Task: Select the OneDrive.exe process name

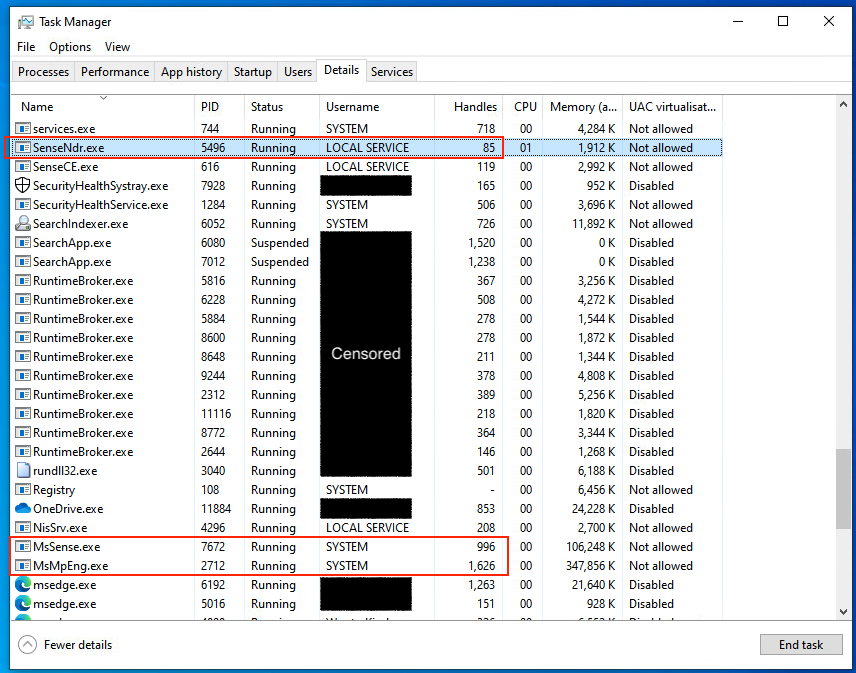Action: [x=68, y=509]
